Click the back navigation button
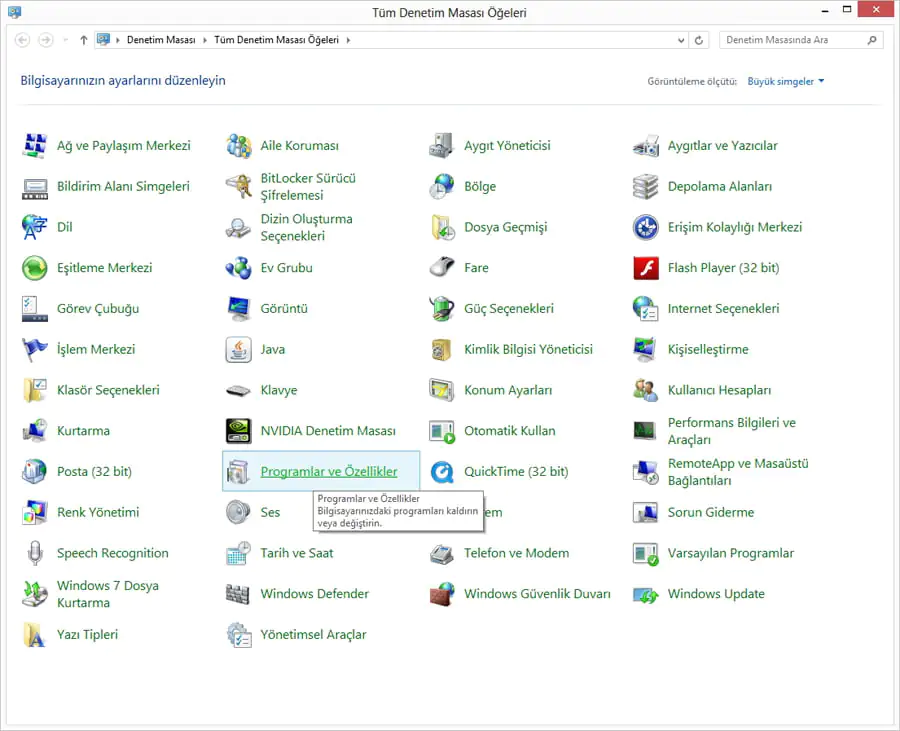This screenshot has width=900, height=731. click(x=21, y=40)
